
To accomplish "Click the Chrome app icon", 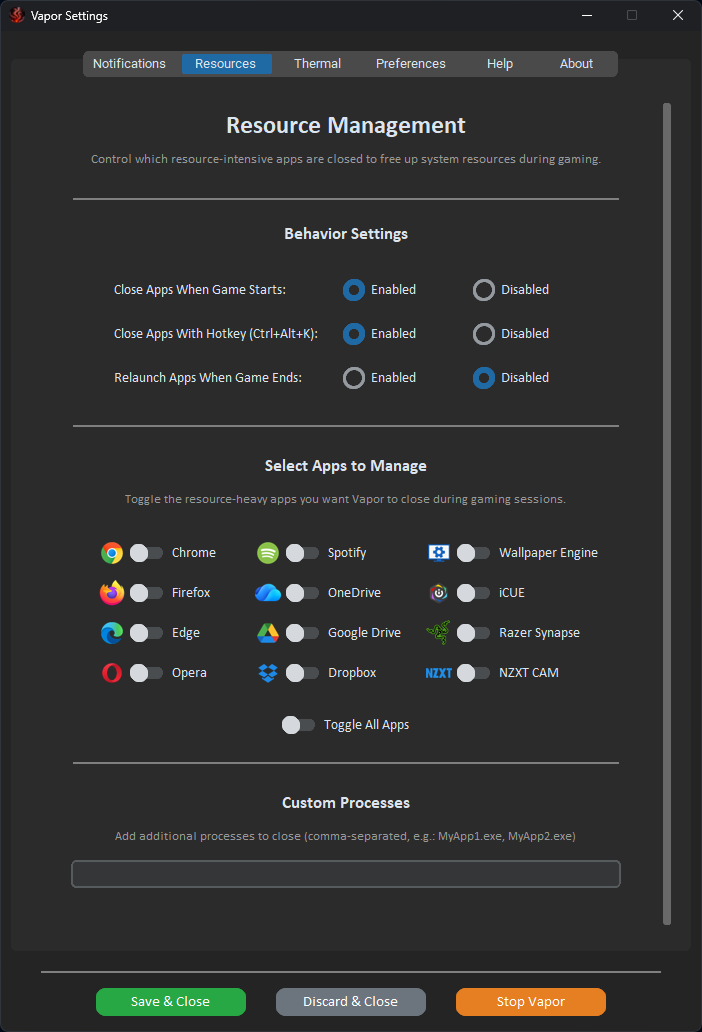I will (x=111, y=552).
